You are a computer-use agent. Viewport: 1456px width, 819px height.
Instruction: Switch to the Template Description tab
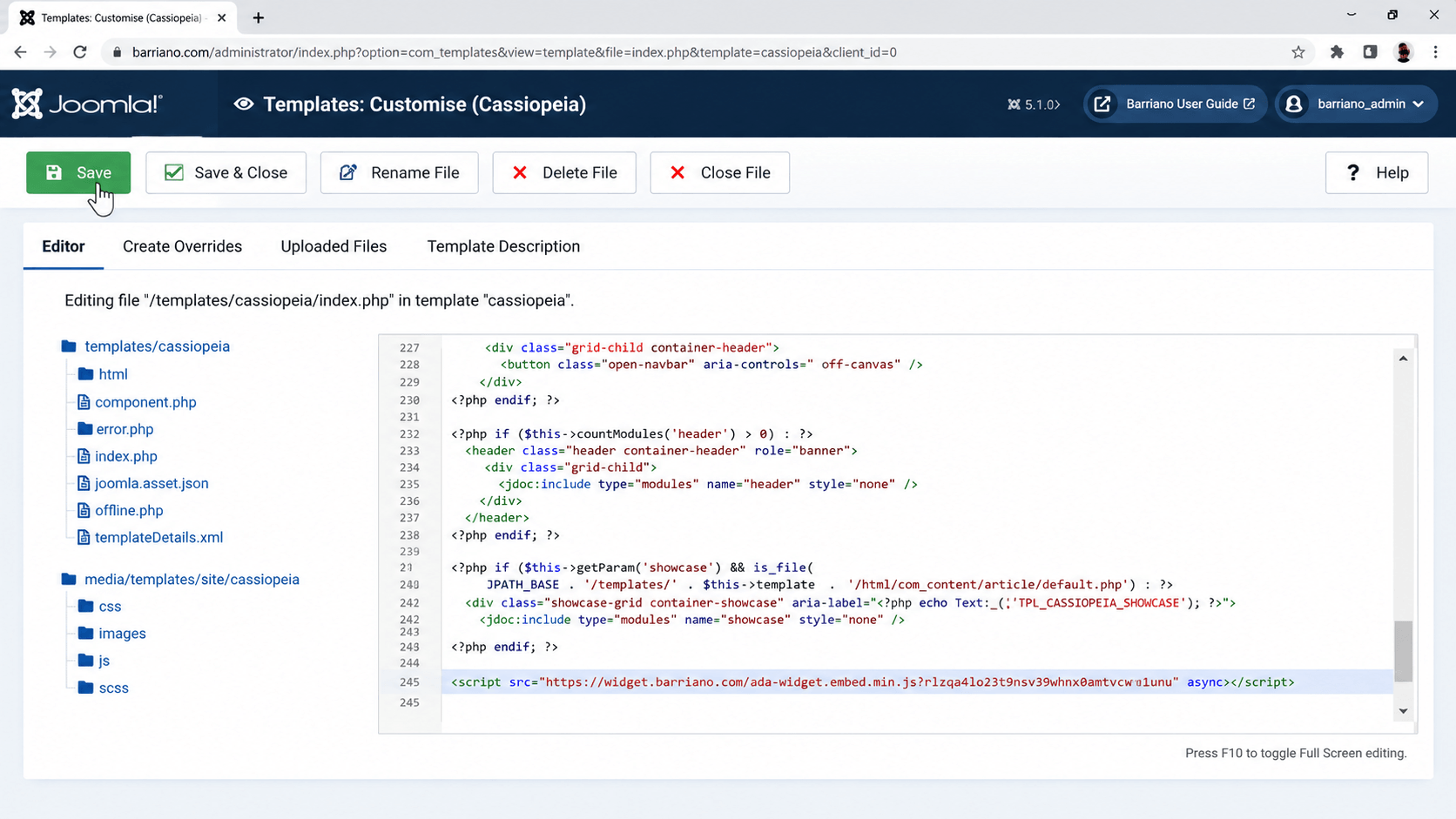point(503,246)
